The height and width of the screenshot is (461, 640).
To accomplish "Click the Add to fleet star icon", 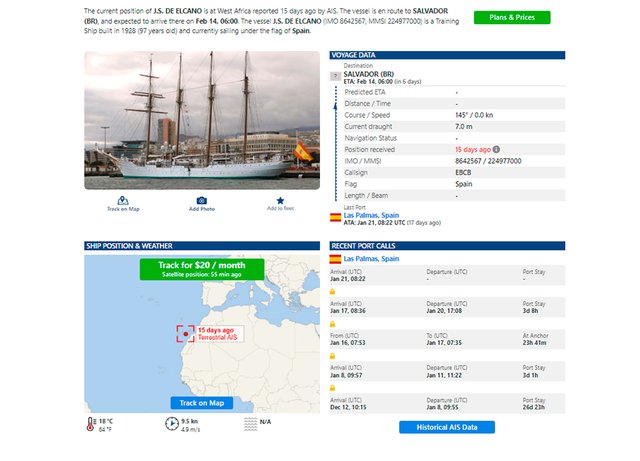I will tap(280, 200).
